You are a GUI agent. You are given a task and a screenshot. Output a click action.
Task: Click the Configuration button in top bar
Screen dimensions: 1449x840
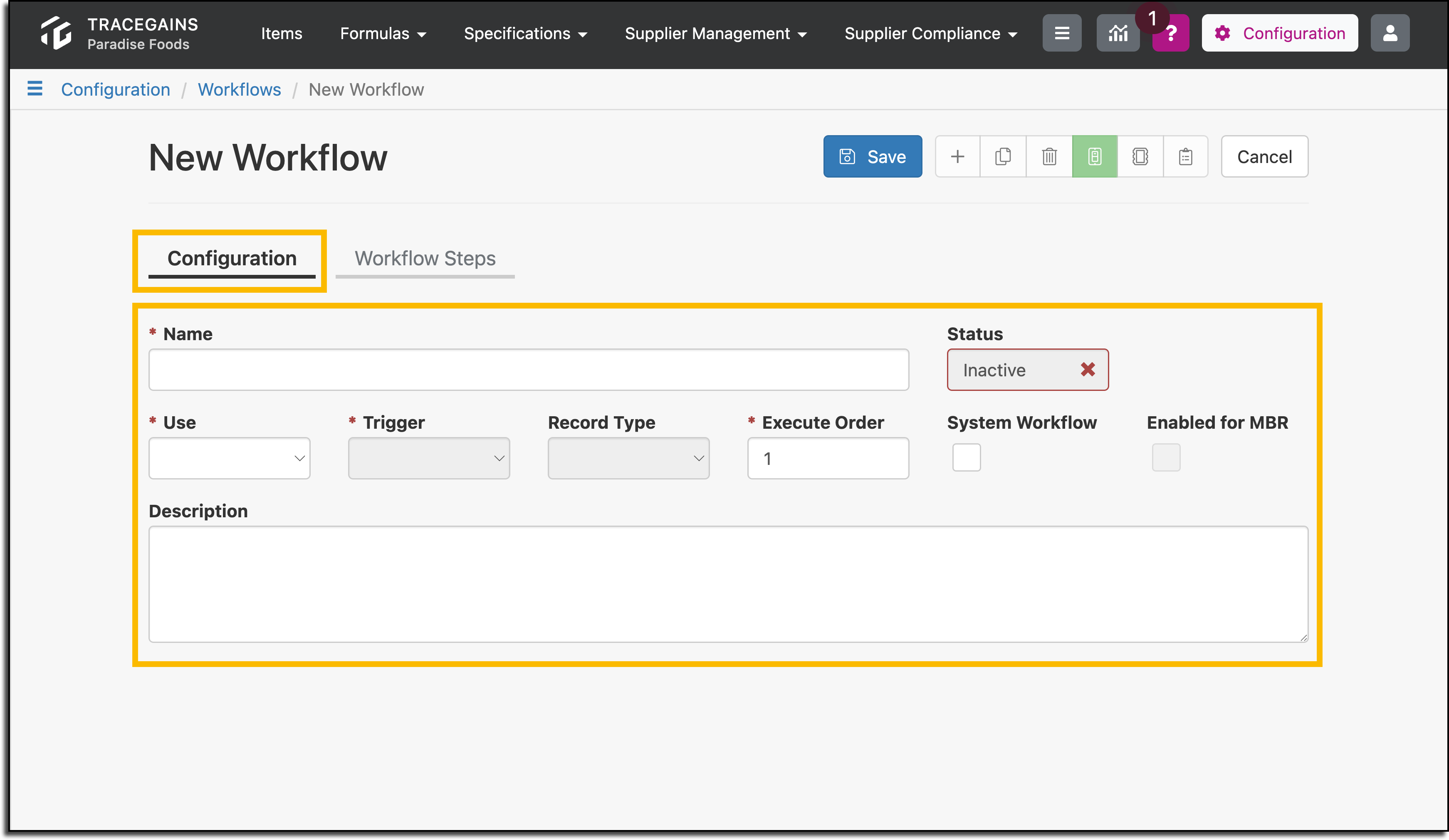[x=1279, y=33]
